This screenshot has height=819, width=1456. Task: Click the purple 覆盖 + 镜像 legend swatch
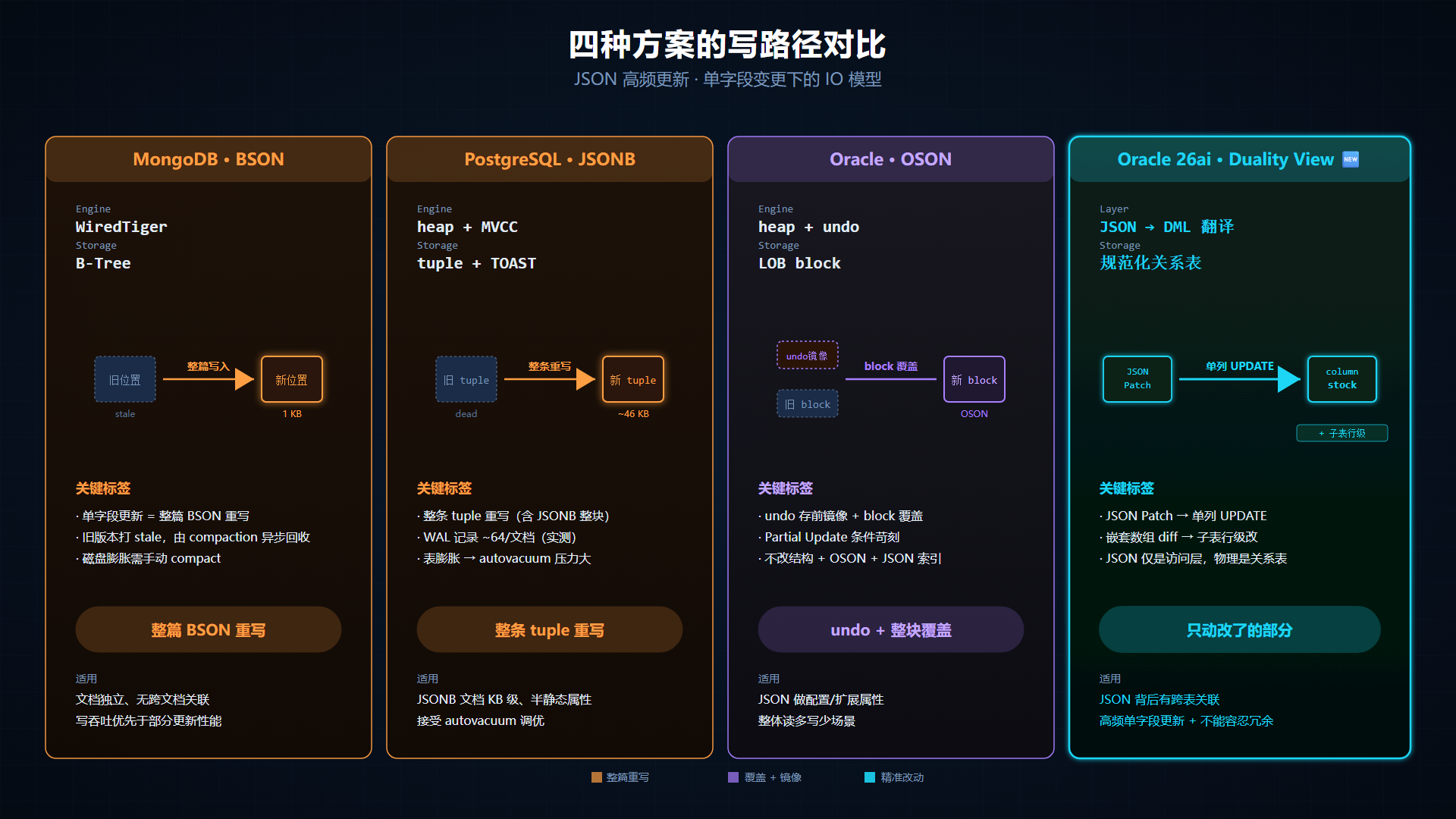pos(733,777)
